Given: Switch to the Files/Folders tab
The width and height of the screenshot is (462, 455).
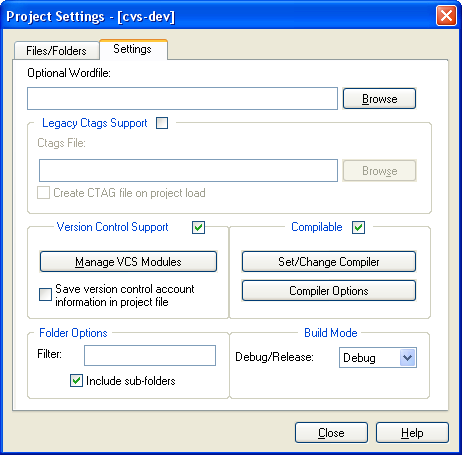Looking at the screenshot, I should tap(56, 51).
